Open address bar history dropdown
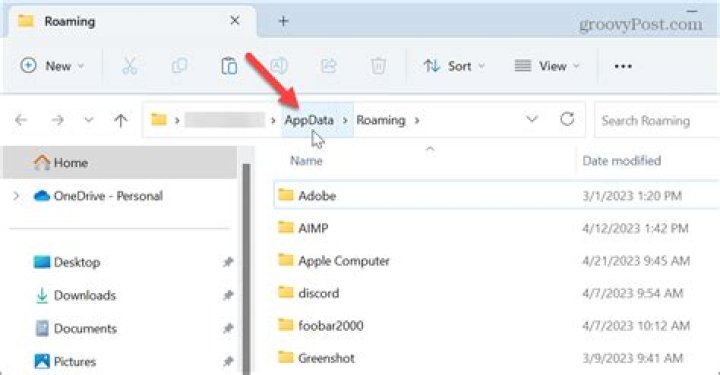720x375 pixels. [x=532, y=119]
